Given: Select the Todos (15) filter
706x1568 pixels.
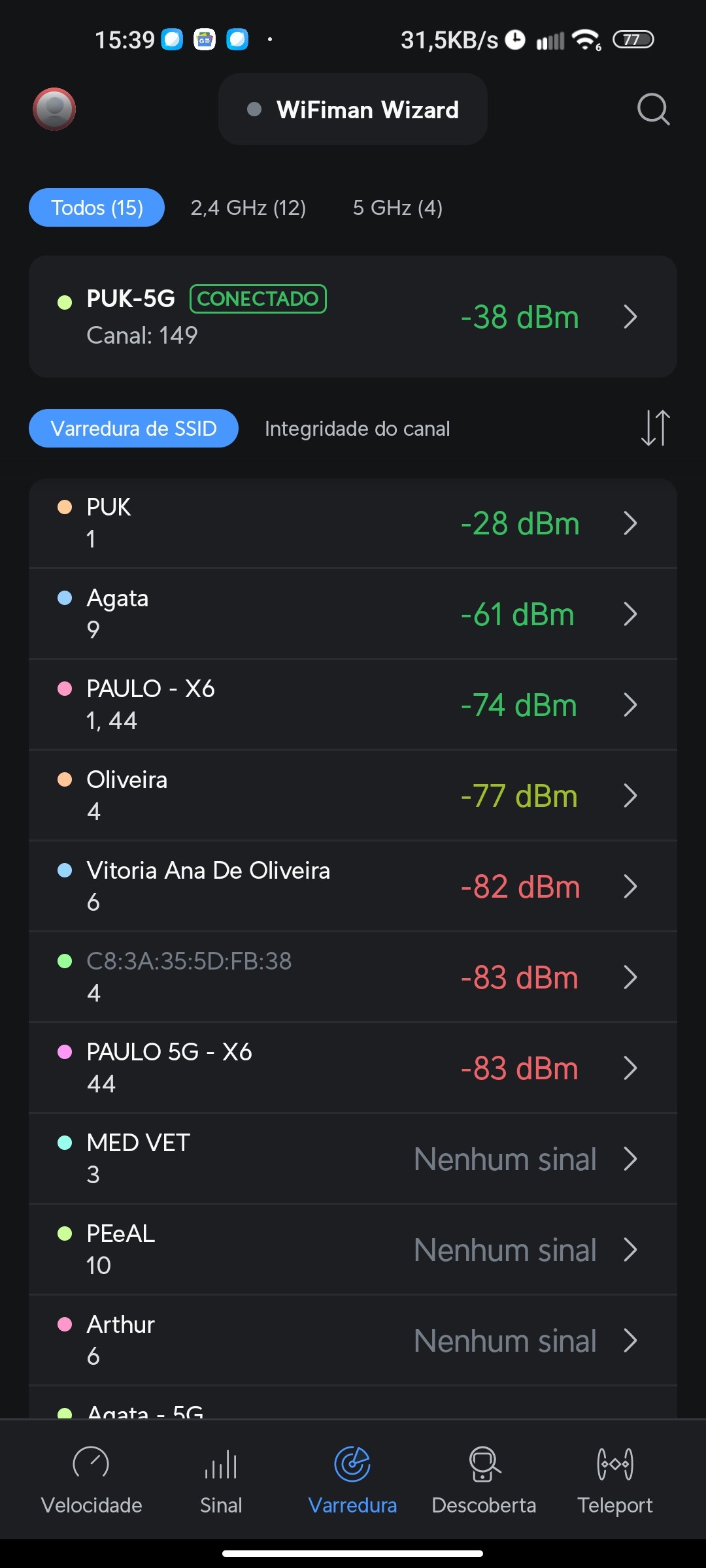Looking at the screenshot, I should pos(97,208).
